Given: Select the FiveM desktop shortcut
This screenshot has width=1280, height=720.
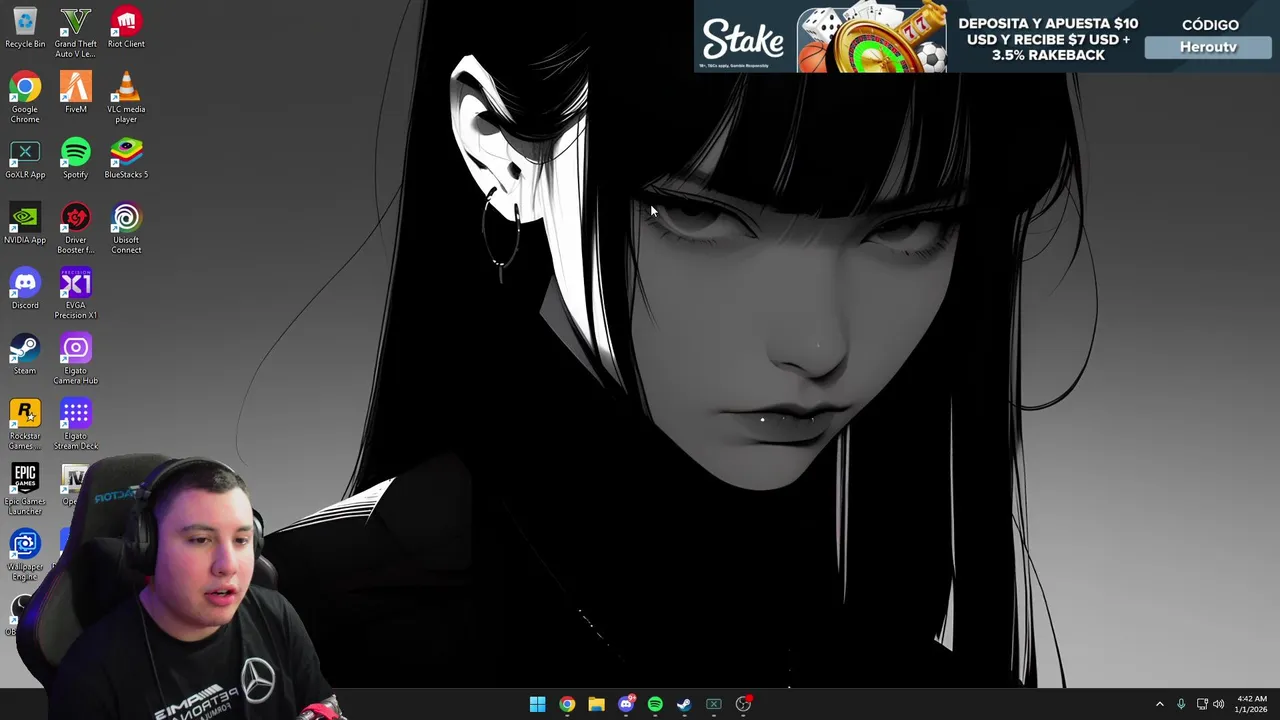Looking at the screenshot, I should (76, 93).
